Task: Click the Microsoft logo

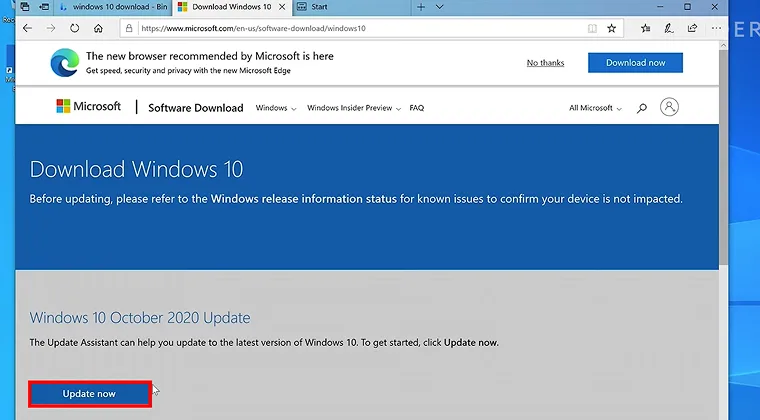Action: pos(88,106)
